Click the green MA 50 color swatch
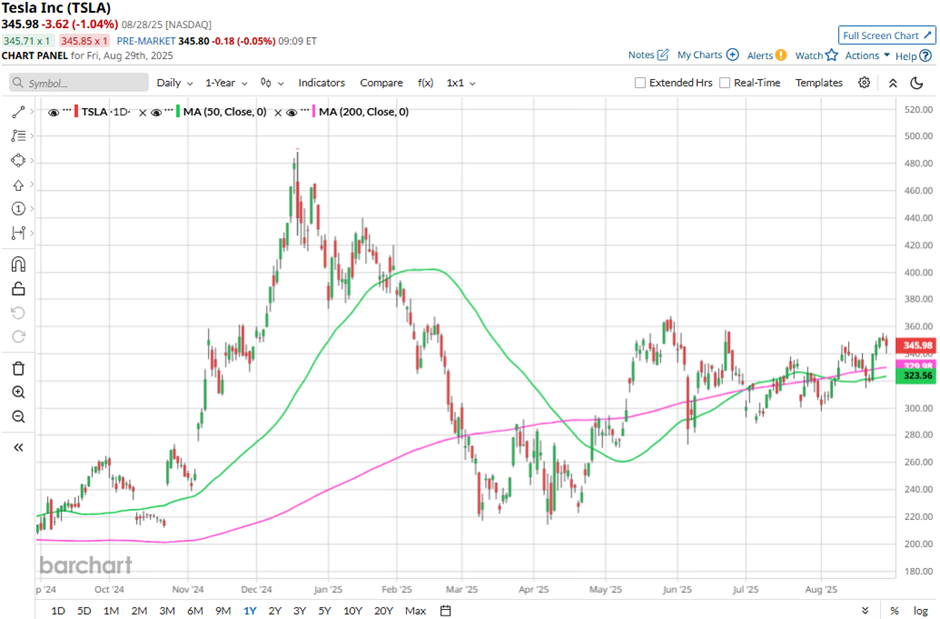The height and width of the screenshot is (619, 940). pyautogui.click(x=178, y=111)
